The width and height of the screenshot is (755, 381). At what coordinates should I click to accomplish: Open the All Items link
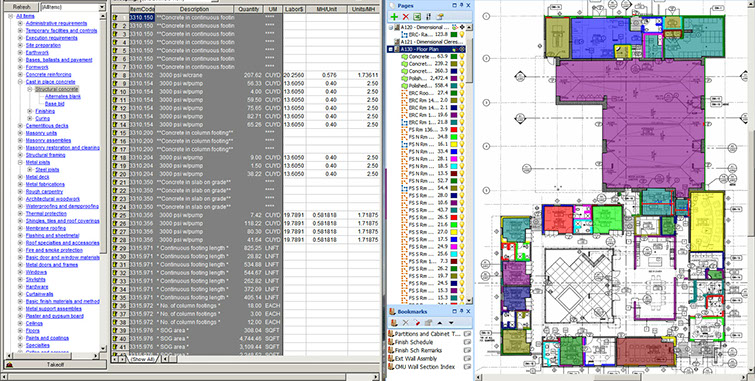[26, 16]
